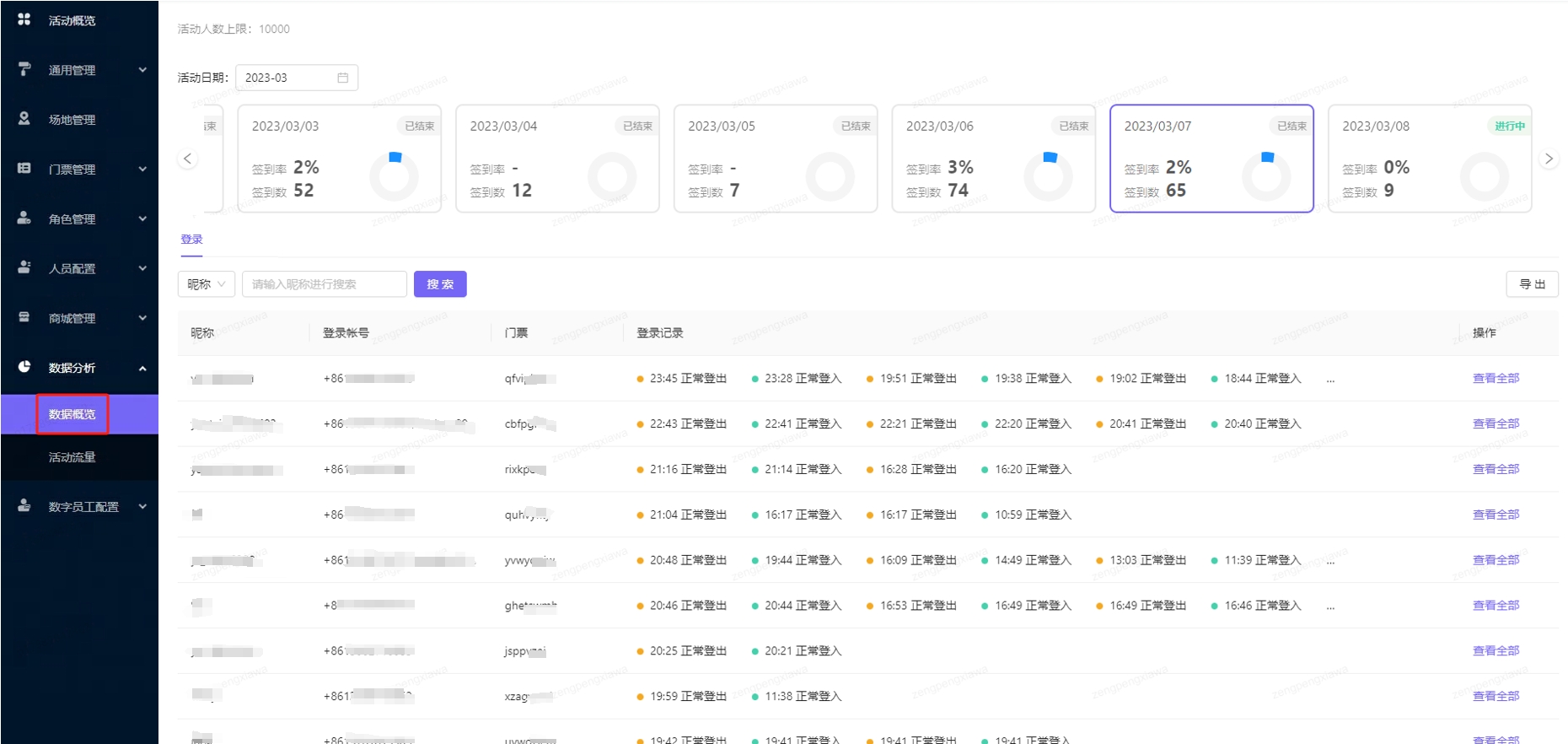This screenshot has width=1568, height=744.
Task: Click ellipsis after 18:44 正常登入
Action: [1330, 380]
